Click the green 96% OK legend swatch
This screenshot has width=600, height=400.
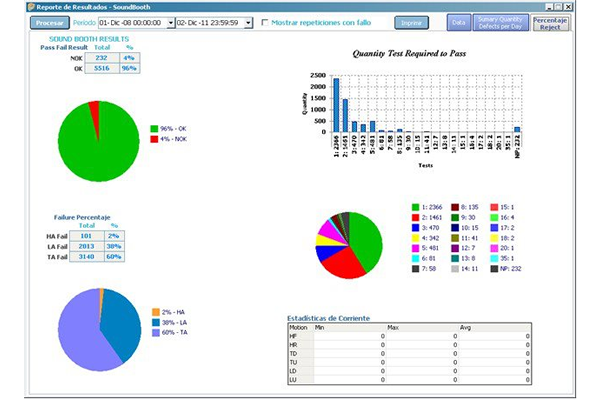tap(153, 128)
